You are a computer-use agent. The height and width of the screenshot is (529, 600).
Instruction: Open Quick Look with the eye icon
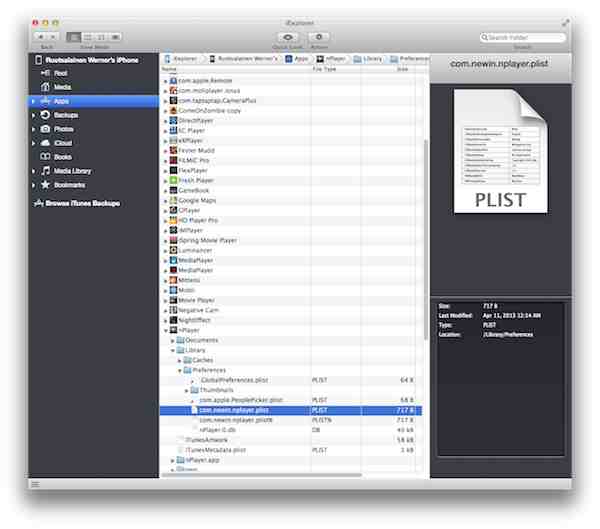[288, 37]
